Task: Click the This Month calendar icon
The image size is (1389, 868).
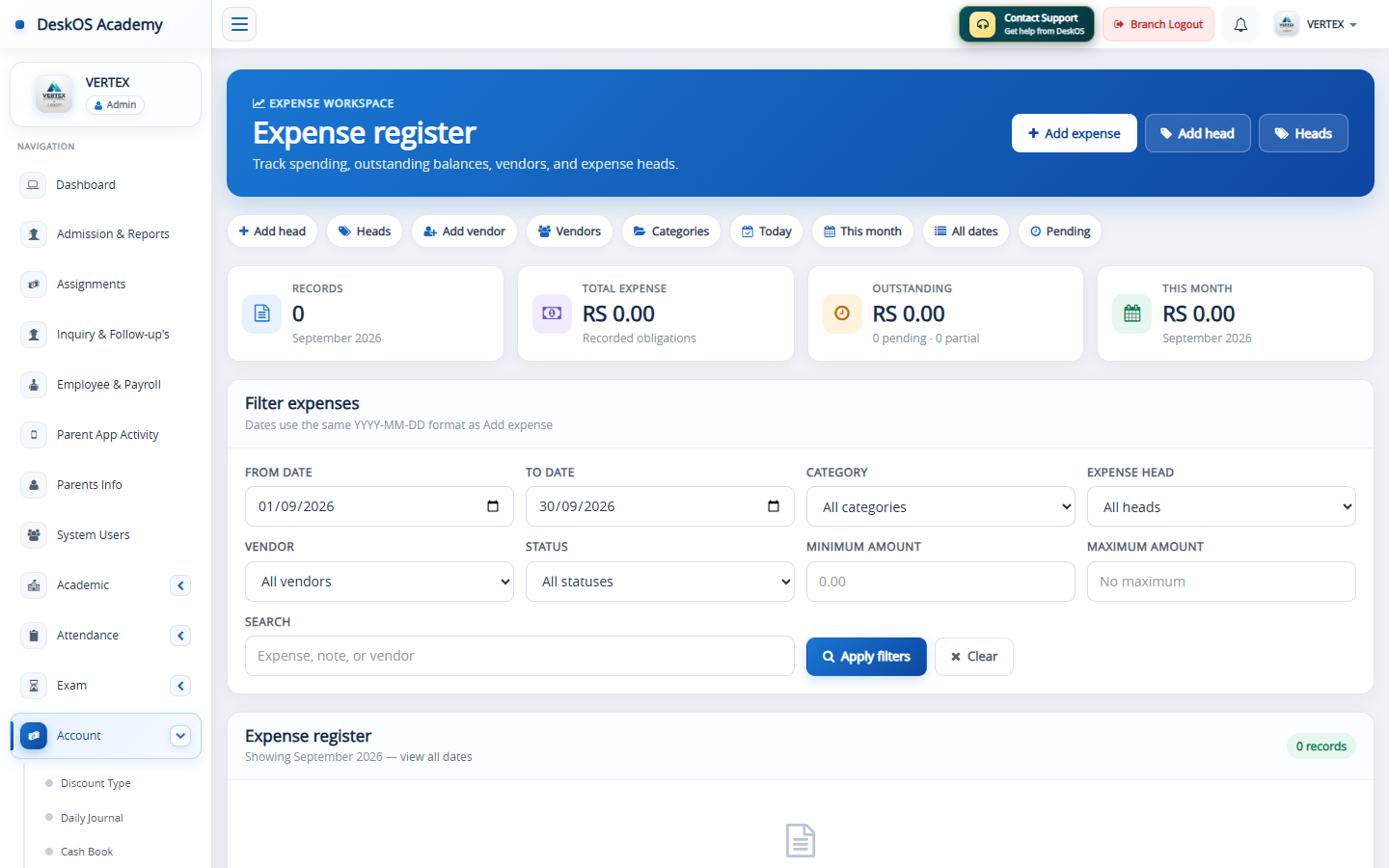Action: tap(1132, 313)
